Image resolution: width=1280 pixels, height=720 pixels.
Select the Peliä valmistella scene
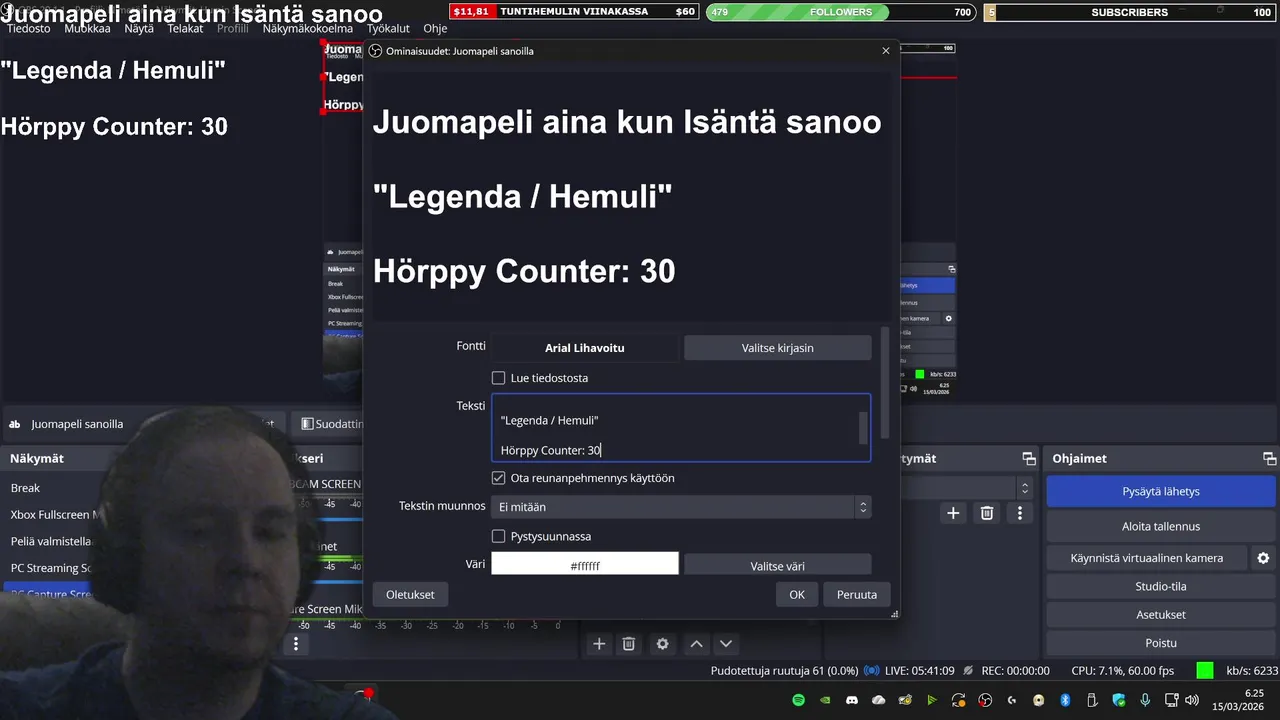point(50,541)
